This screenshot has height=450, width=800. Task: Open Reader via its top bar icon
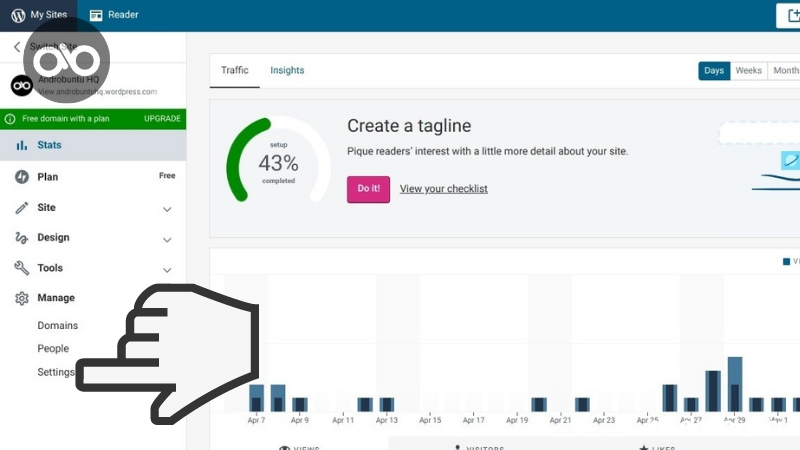[96, 15]
